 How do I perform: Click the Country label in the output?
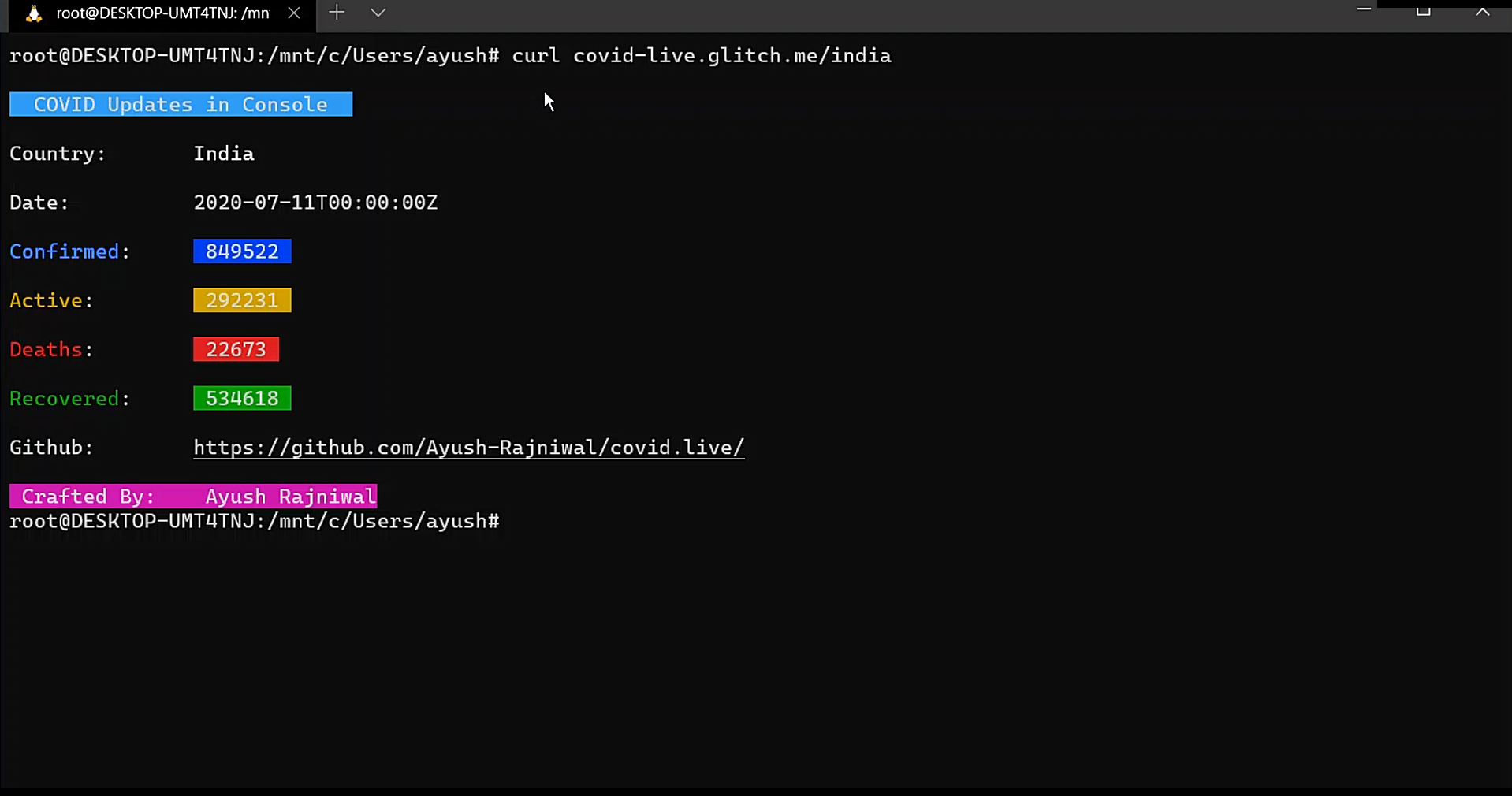pos(56,153)
